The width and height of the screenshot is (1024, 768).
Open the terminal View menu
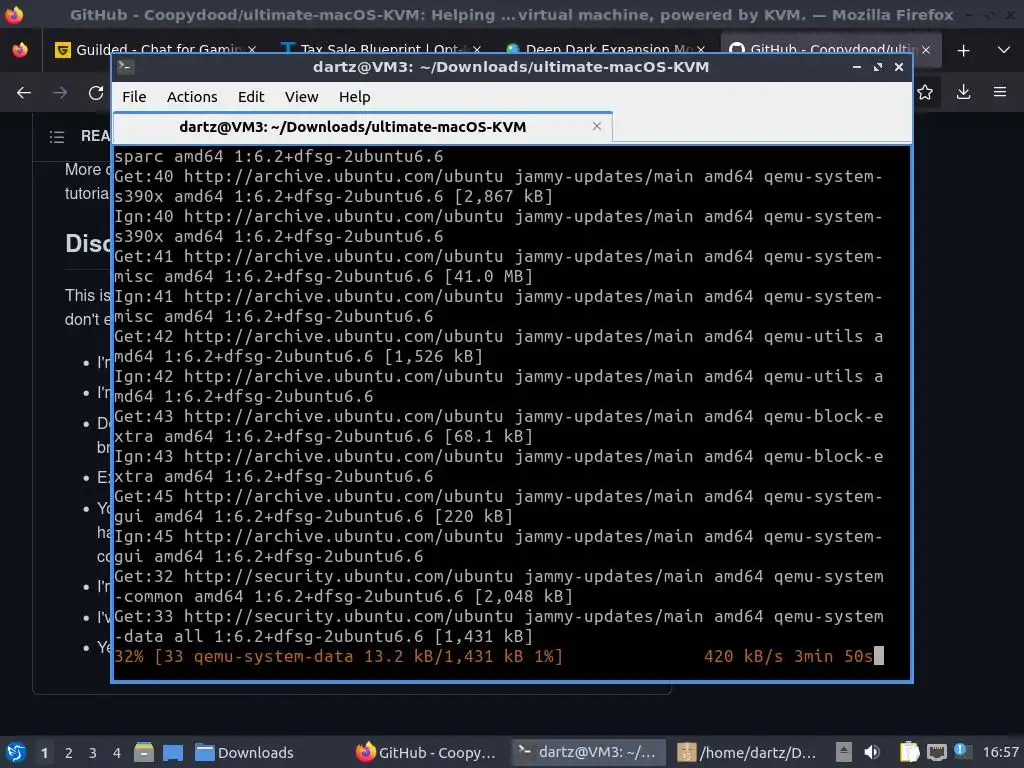301,97
